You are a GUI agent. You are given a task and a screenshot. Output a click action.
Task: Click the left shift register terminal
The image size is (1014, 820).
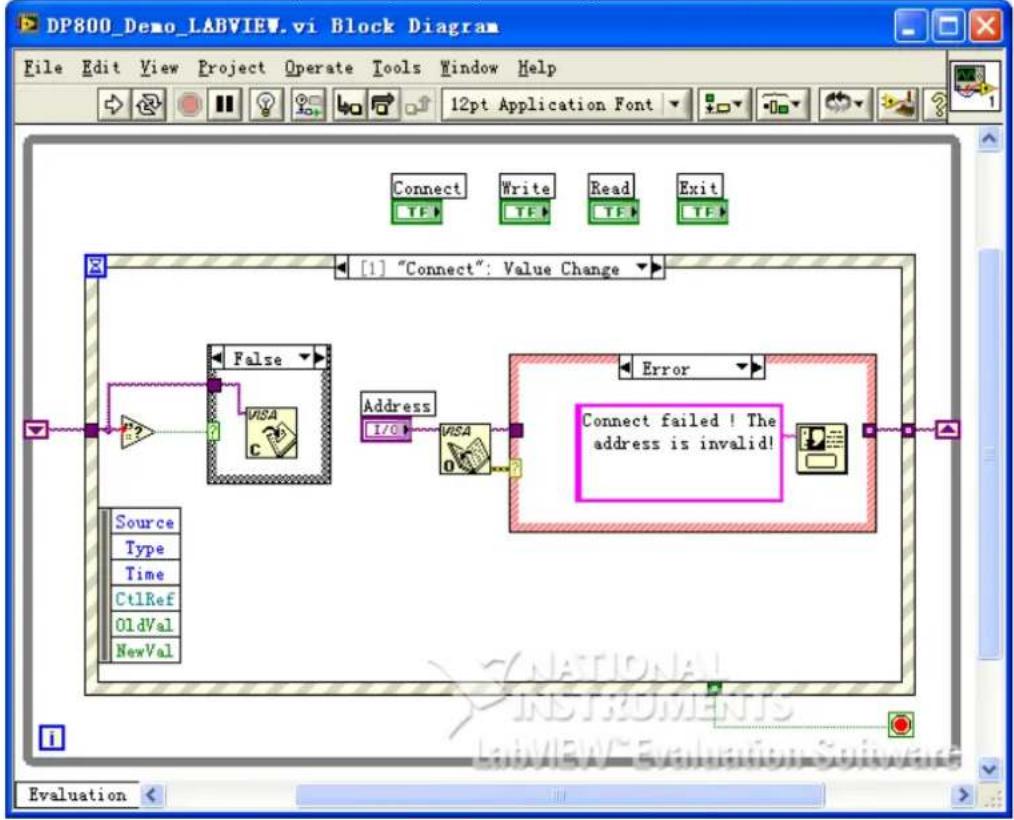click(36, 429)
